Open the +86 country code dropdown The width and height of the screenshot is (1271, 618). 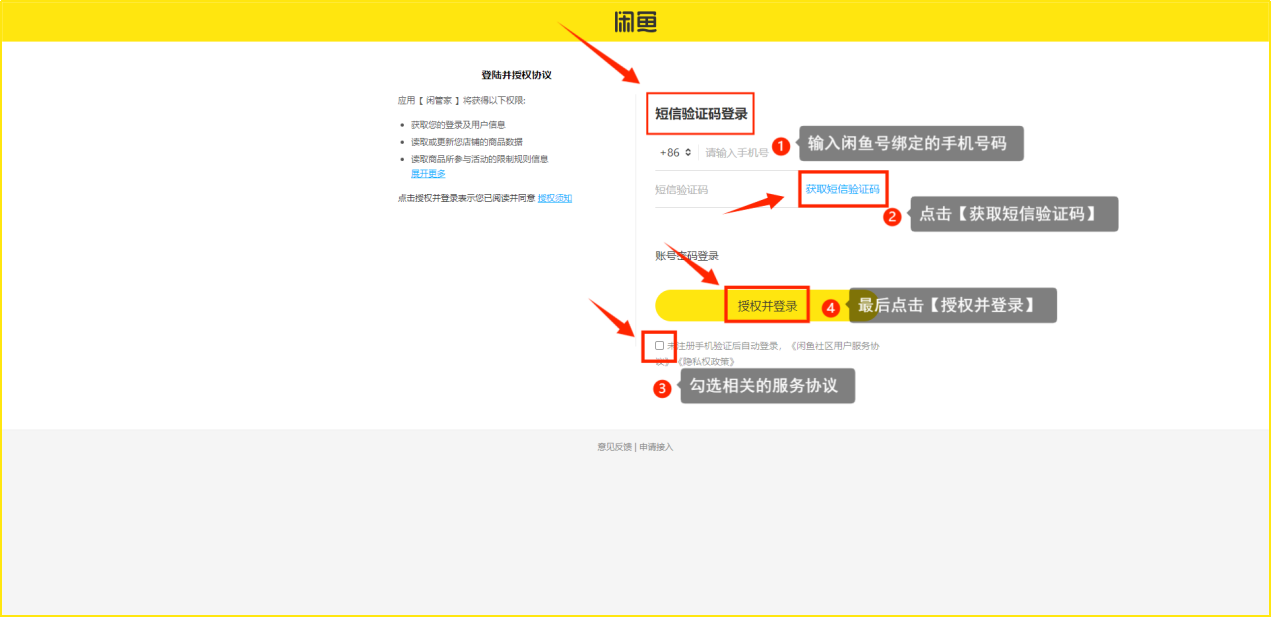pos(675,153)
